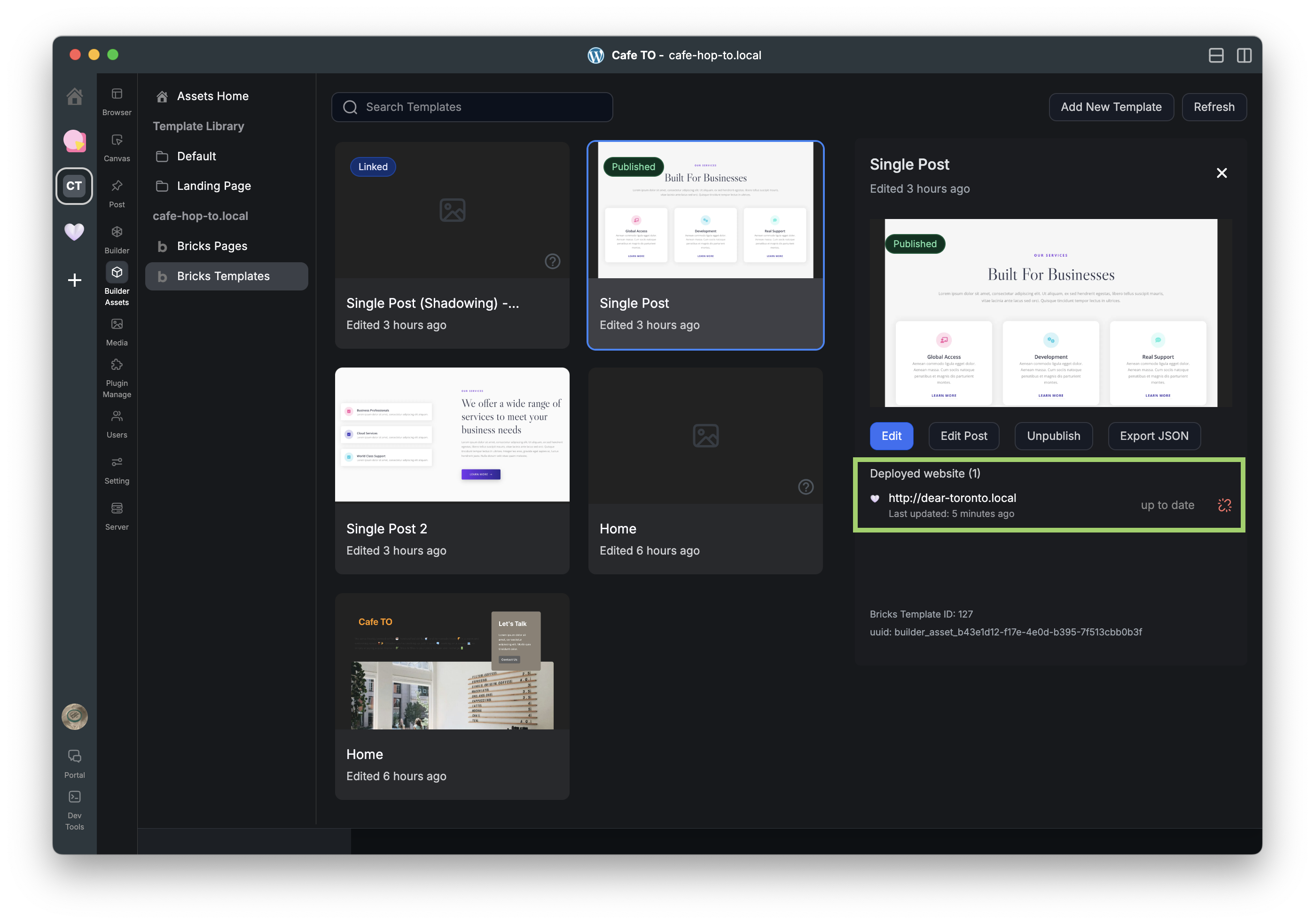Open the Landing Page folder
This screenshot has height=924, width=1315.
tap(213, 186)
